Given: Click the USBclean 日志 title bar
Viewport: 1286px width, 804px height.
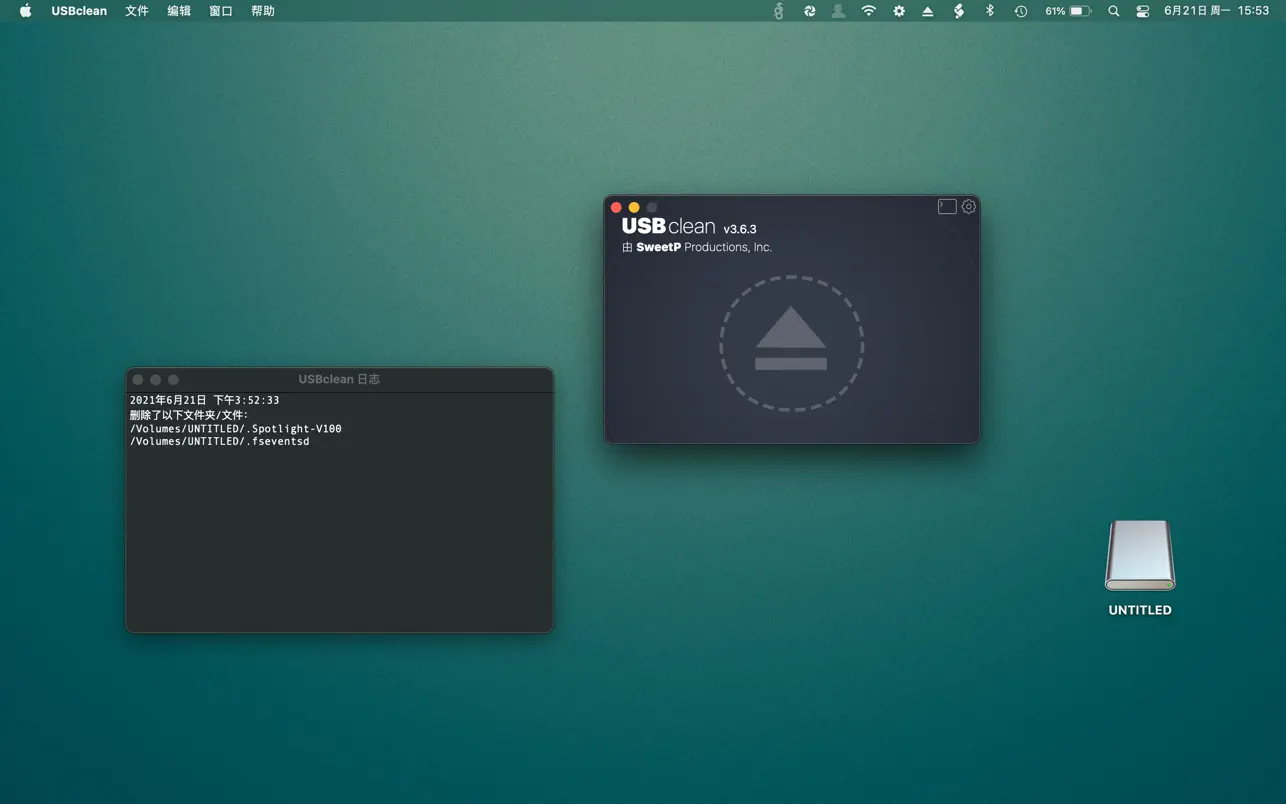Looking at the screenshot, I should click(x=339, y=380).
